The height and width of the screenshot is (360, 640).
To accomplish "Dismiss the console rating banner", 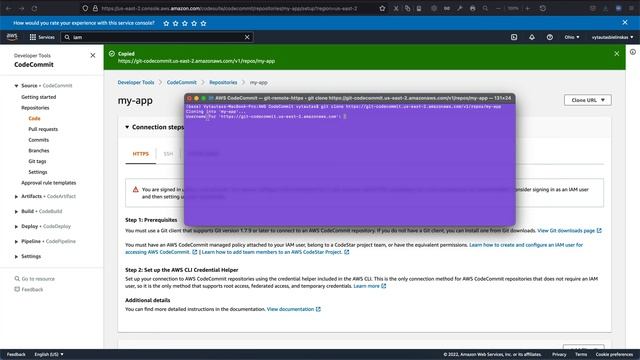I will [625, 22].
